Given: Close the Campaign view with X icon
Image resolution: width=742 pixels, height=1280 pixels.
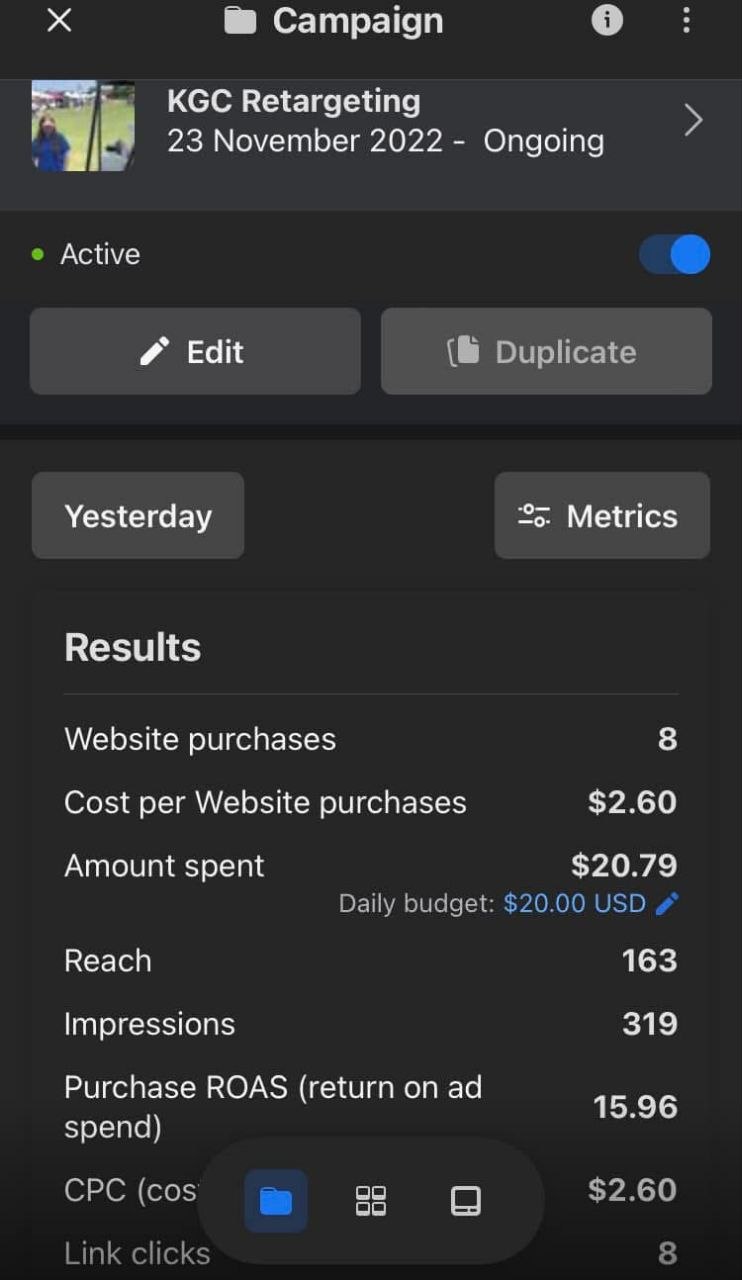Looking at the screenshot, I should 59,20.
